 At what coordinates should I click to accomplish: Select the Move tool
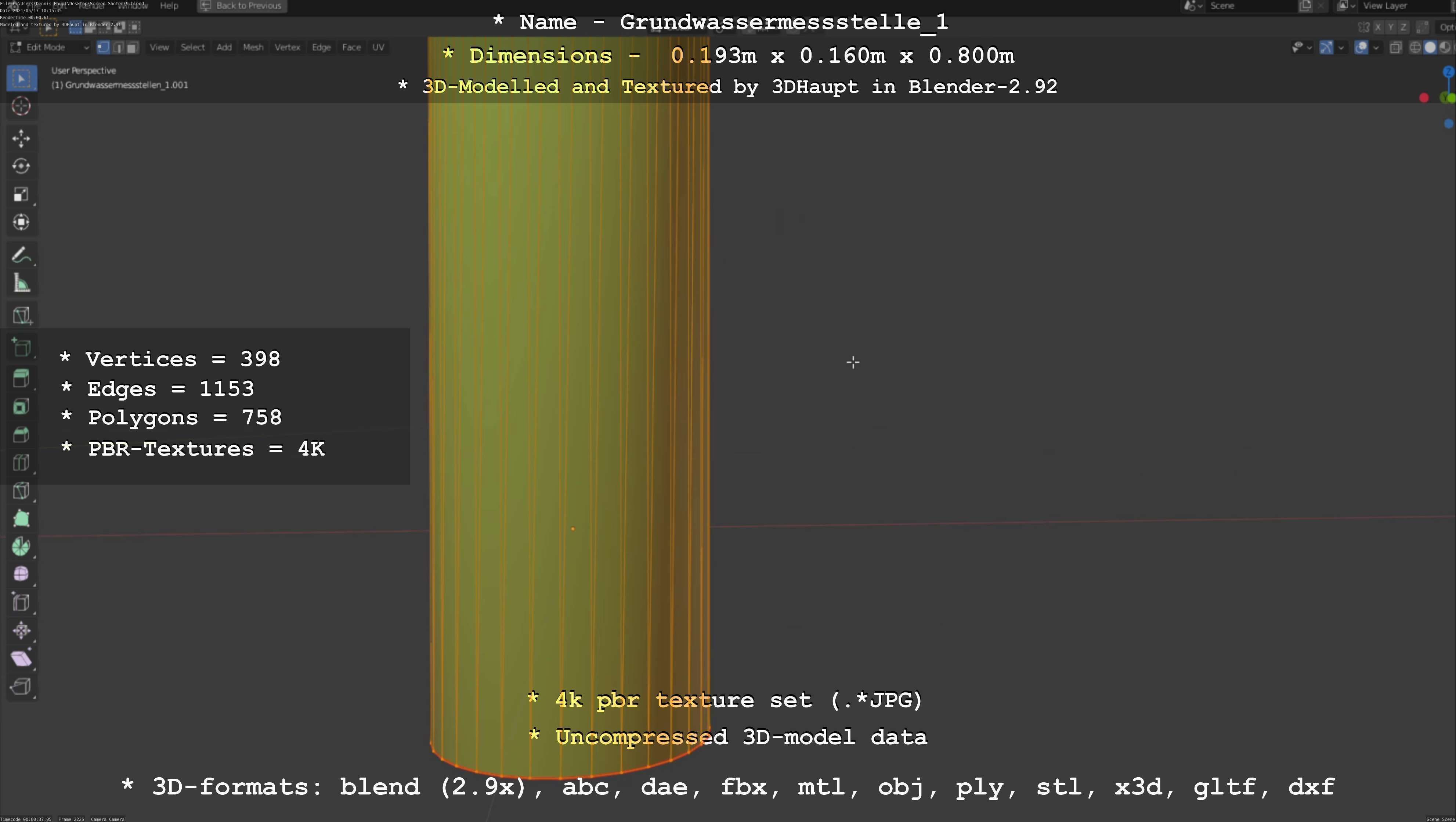[x=21, y=138]
